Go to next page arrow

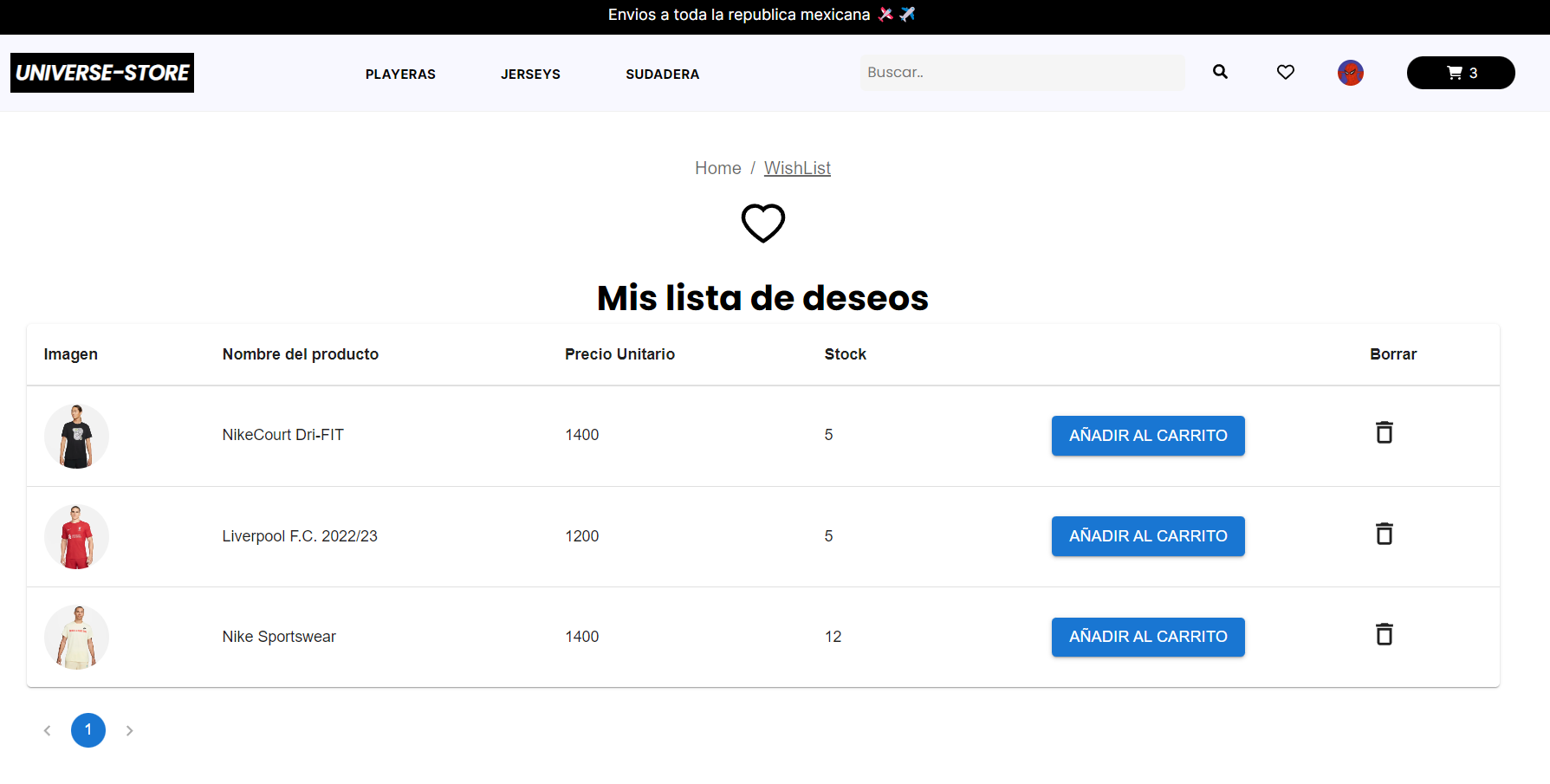129,730
